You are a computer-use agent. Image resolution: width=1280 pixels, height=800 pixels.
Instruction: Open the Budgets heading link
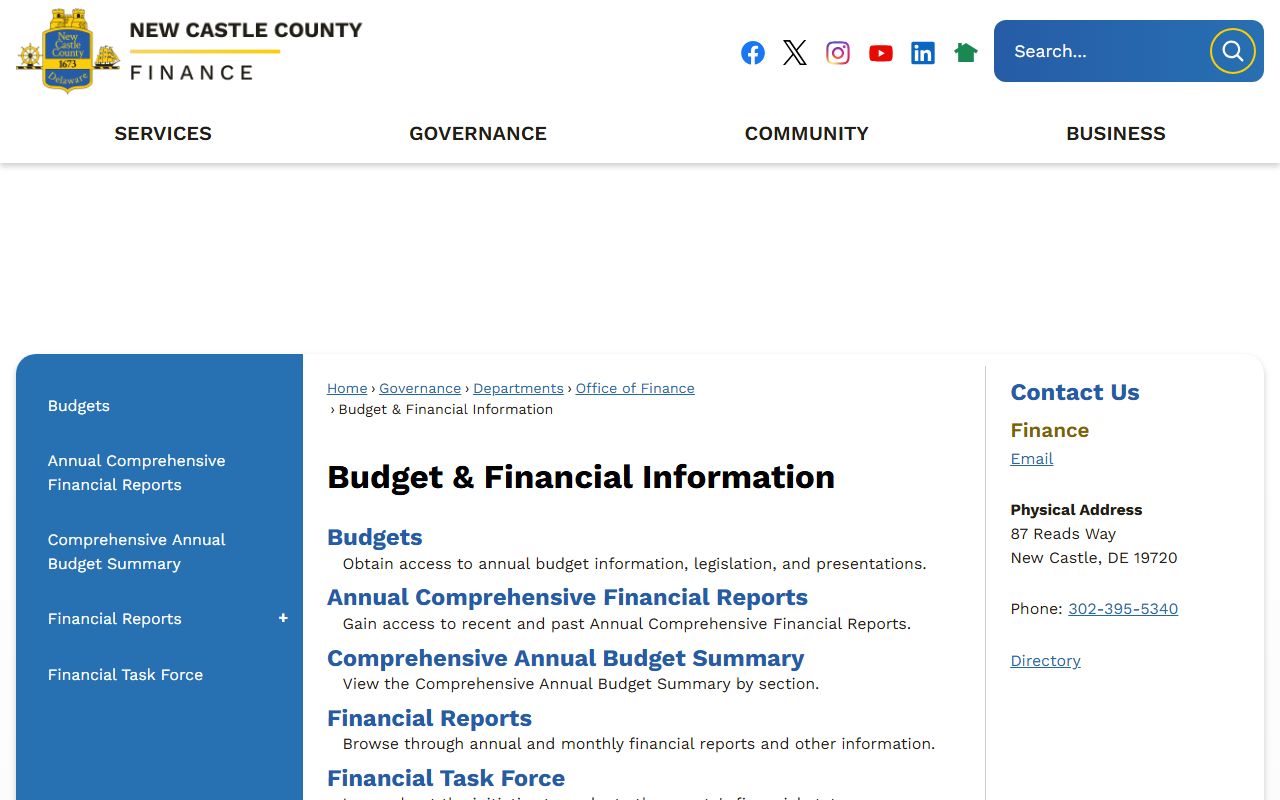click(x=375, y=537)
